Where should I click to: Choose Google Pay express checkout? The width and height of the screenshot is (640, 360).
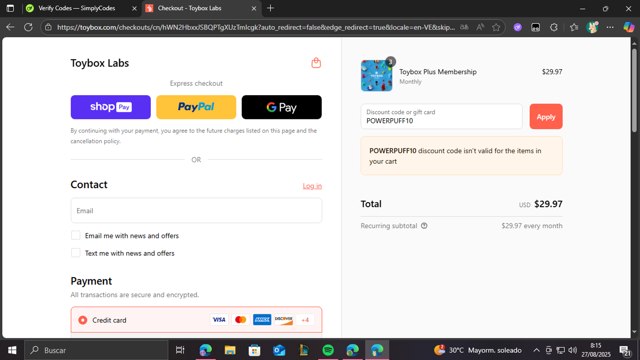click(x=282, y=107)
